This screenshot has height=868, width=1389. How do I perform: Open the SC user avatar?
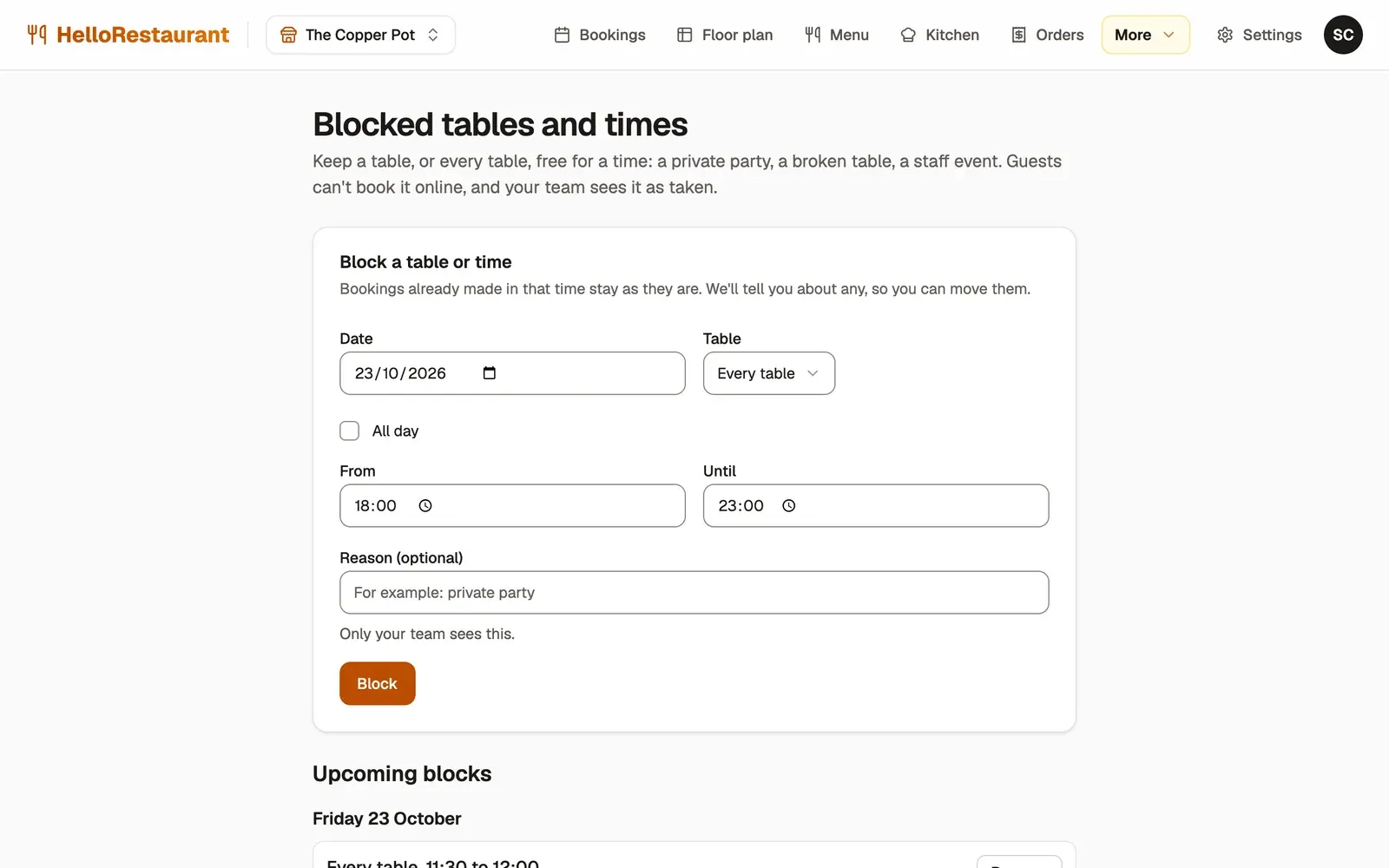point(1343,35)
